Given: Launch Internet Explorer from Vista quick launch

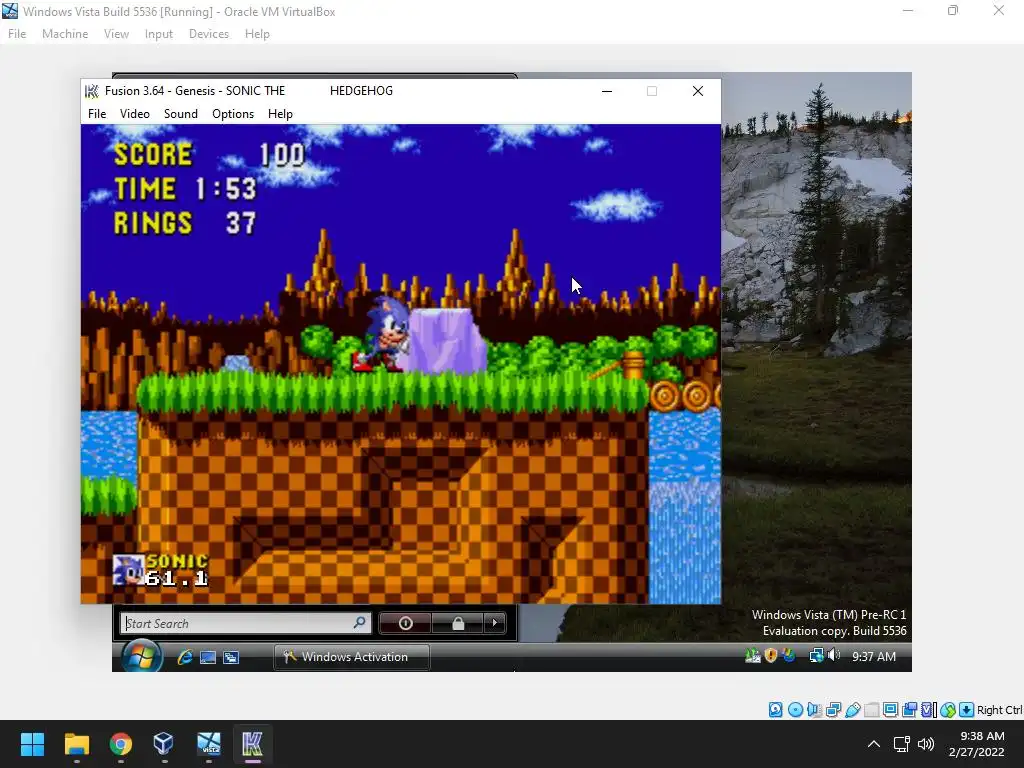Looking at the screenshot, I should [185, 657].
